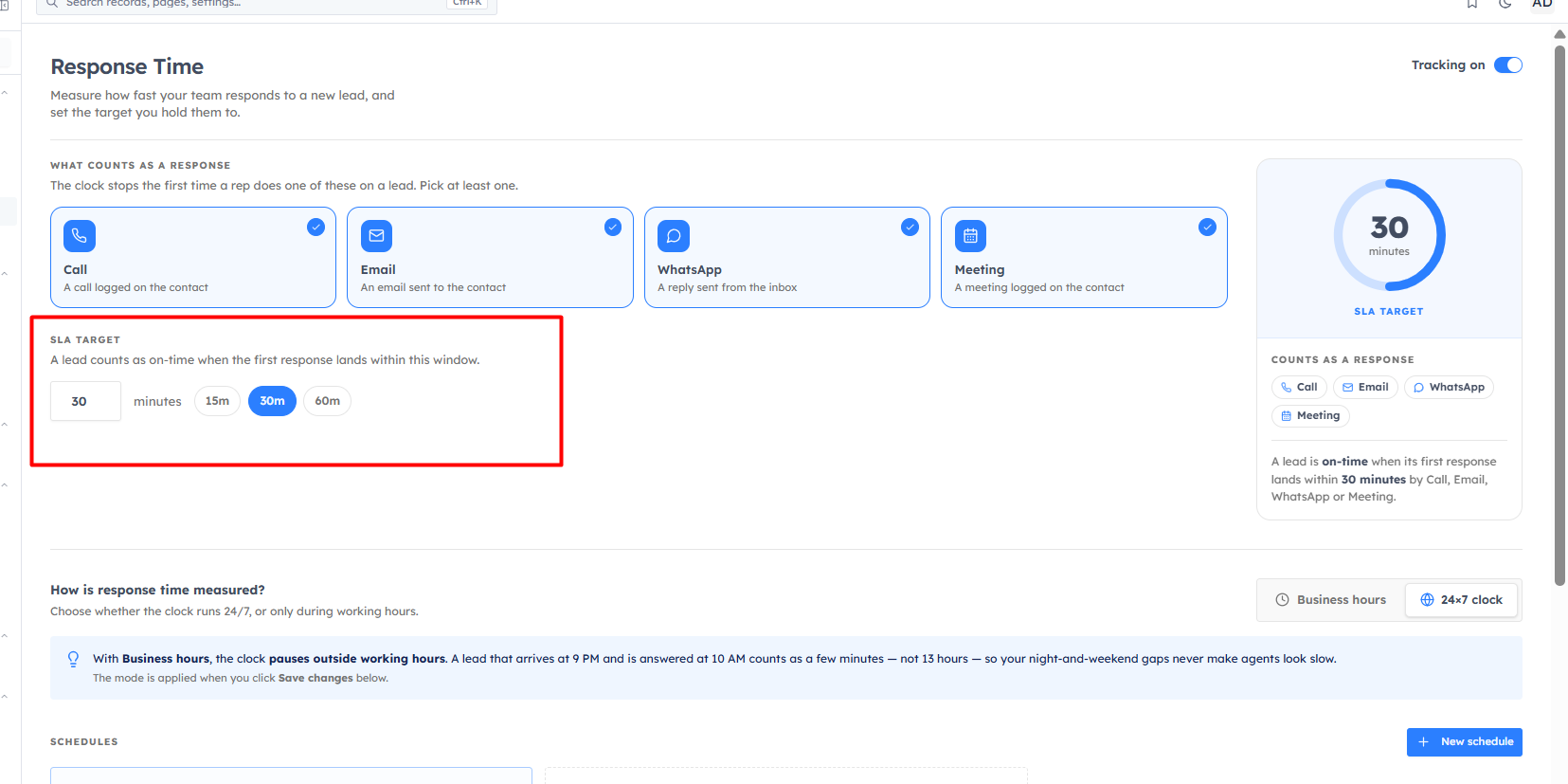Click the WhatsApp chat bubble icon

click(x=674, y=235)
